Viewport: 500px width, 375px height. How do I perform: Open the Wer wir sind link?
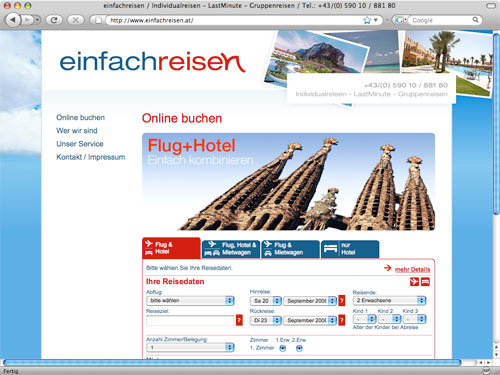(x=77, y=131)
